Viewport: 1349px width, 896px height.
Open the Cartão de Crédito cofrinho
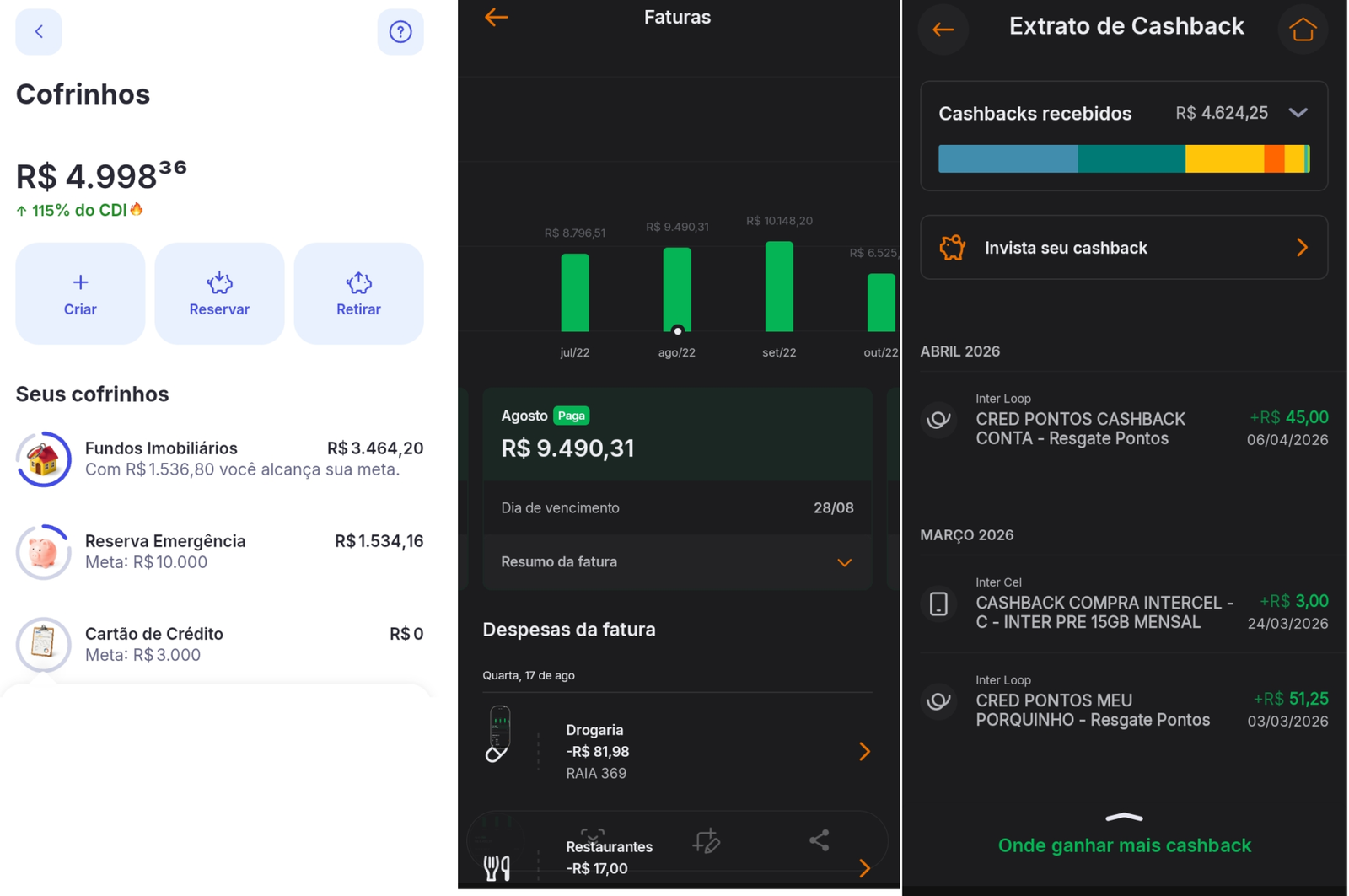coord(219,644)
